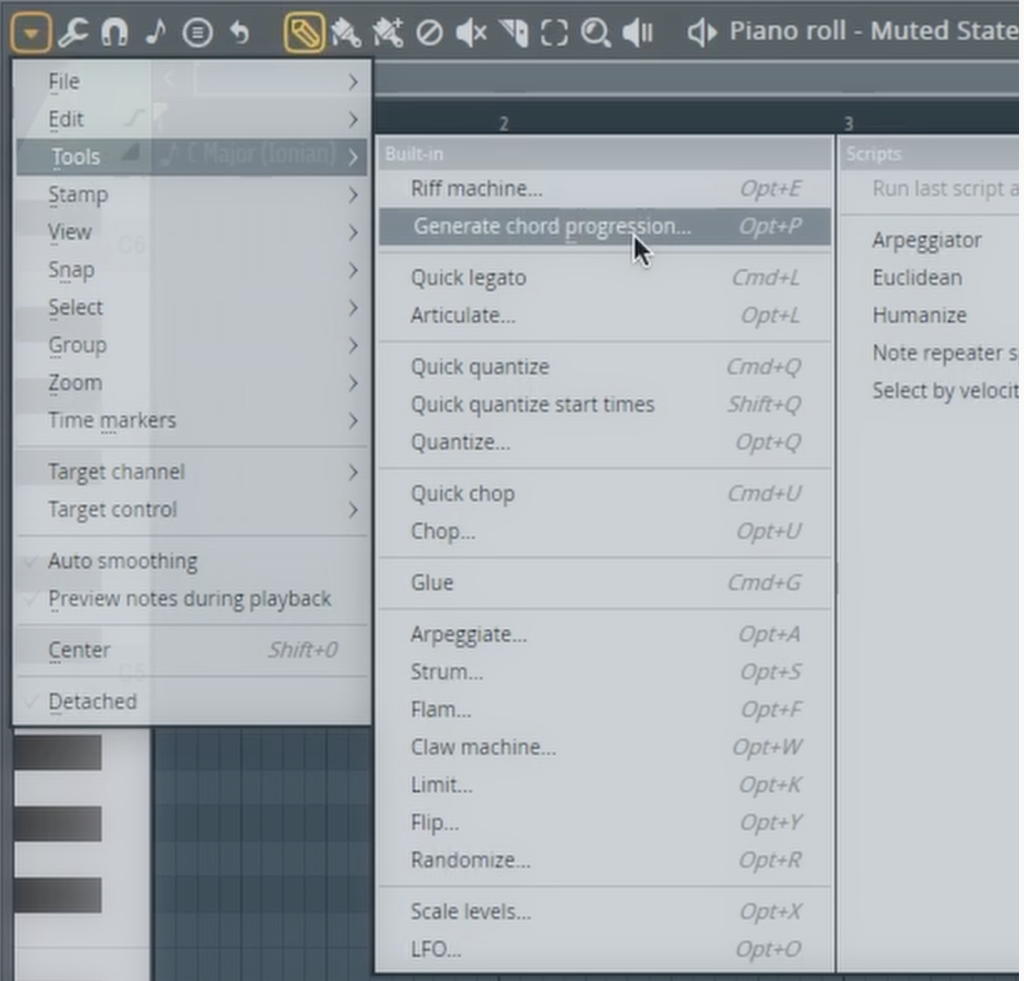
Task: Open the LFO tool
Action: coord(605,950)
